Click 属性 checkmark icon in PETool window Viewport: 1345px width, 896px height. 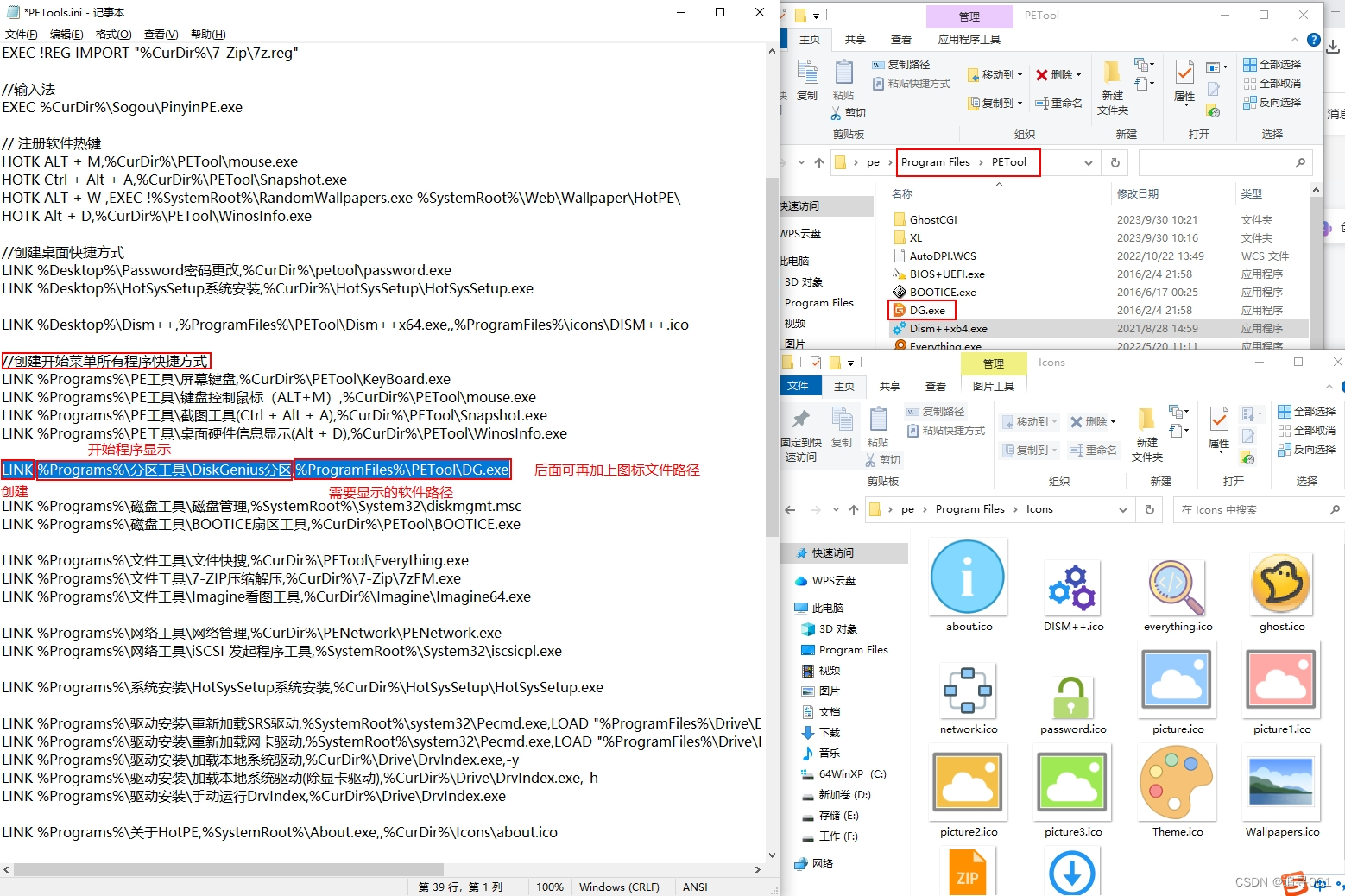click(x=1184, y=82)
